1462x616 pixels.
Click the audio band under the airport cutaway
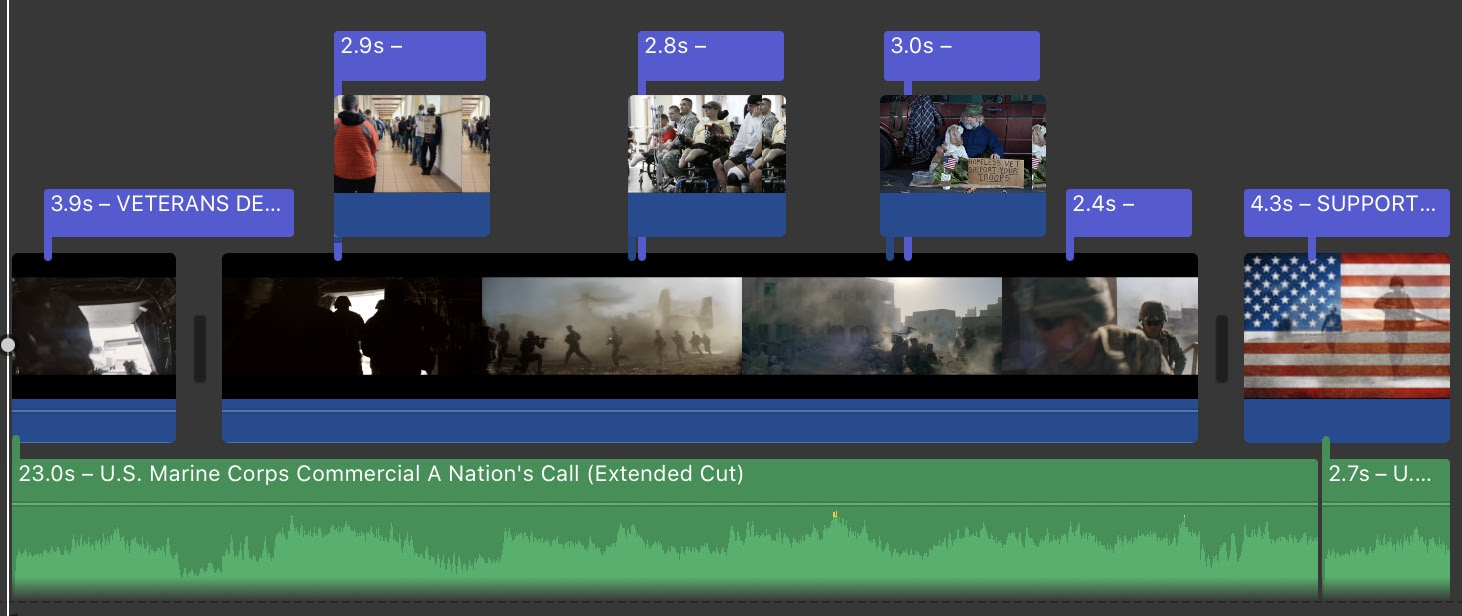click(412, 215)
